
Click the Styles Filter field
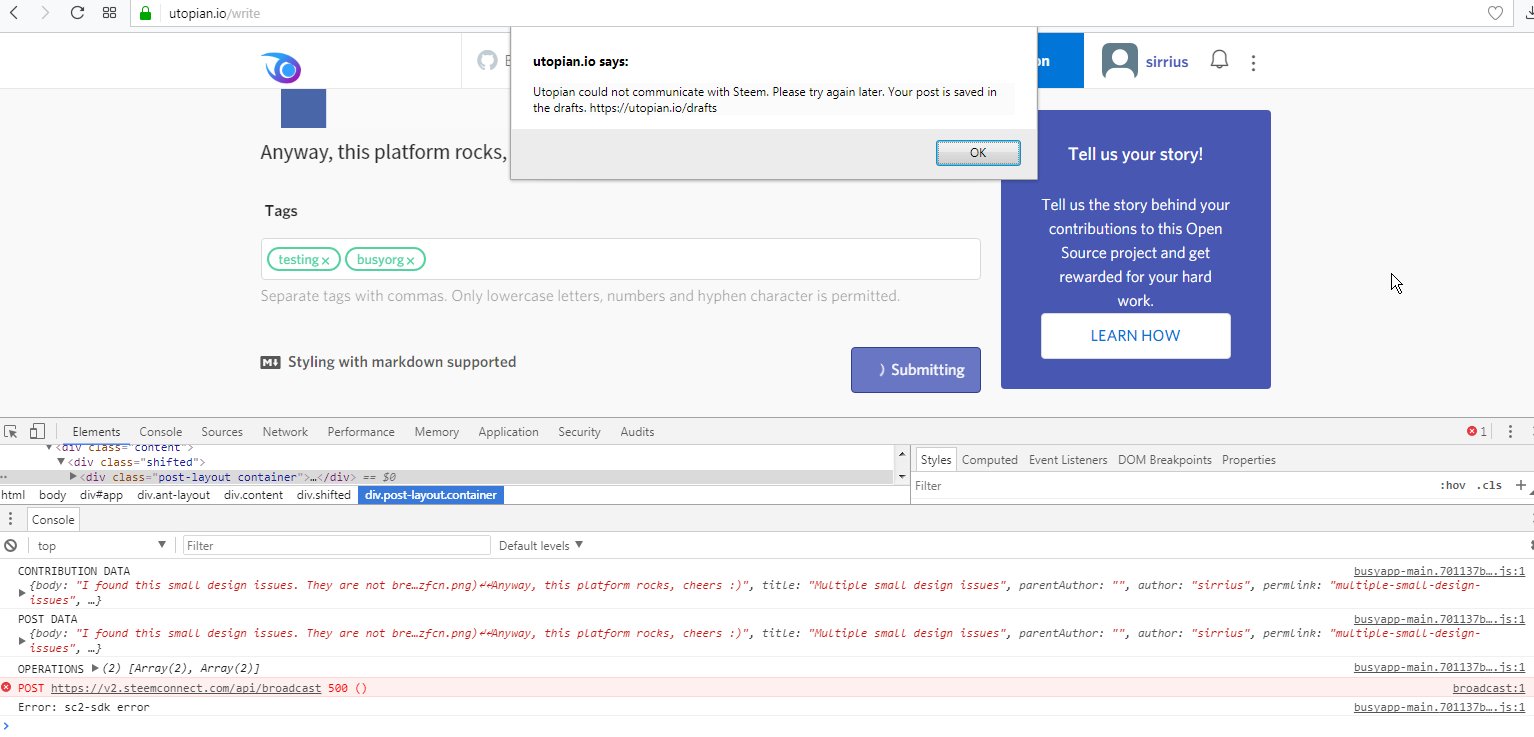(1170, 485)
